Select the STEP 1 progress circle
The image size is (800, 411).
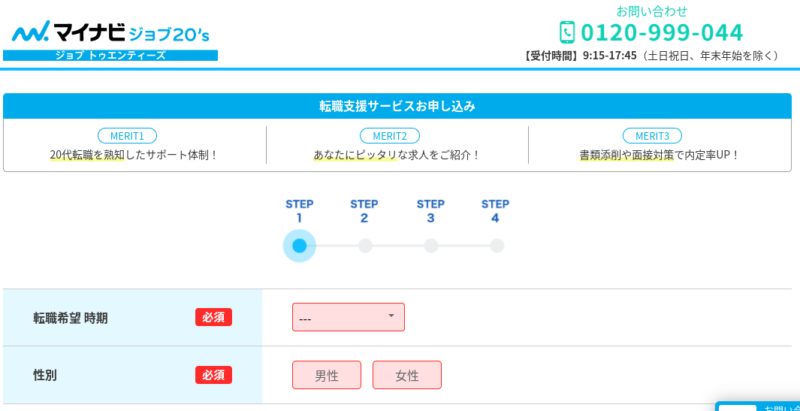(299, 246)
